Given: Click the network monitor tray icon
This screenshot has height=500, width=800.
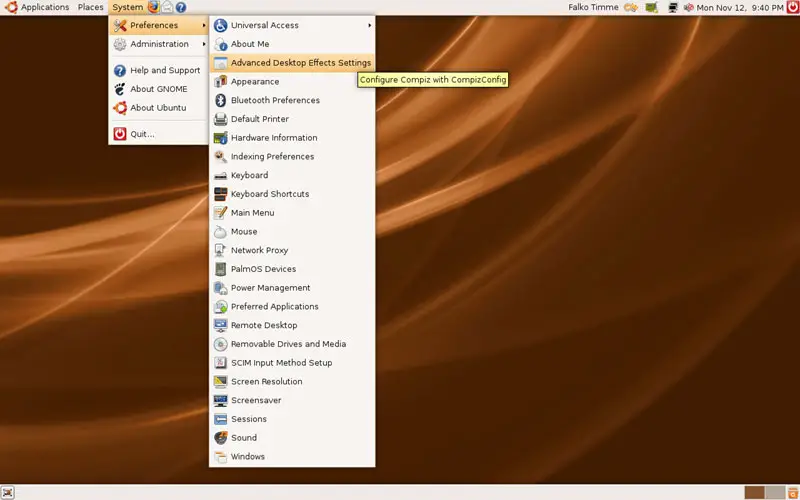Looking at the screenshot, I should tap(673, 7).
